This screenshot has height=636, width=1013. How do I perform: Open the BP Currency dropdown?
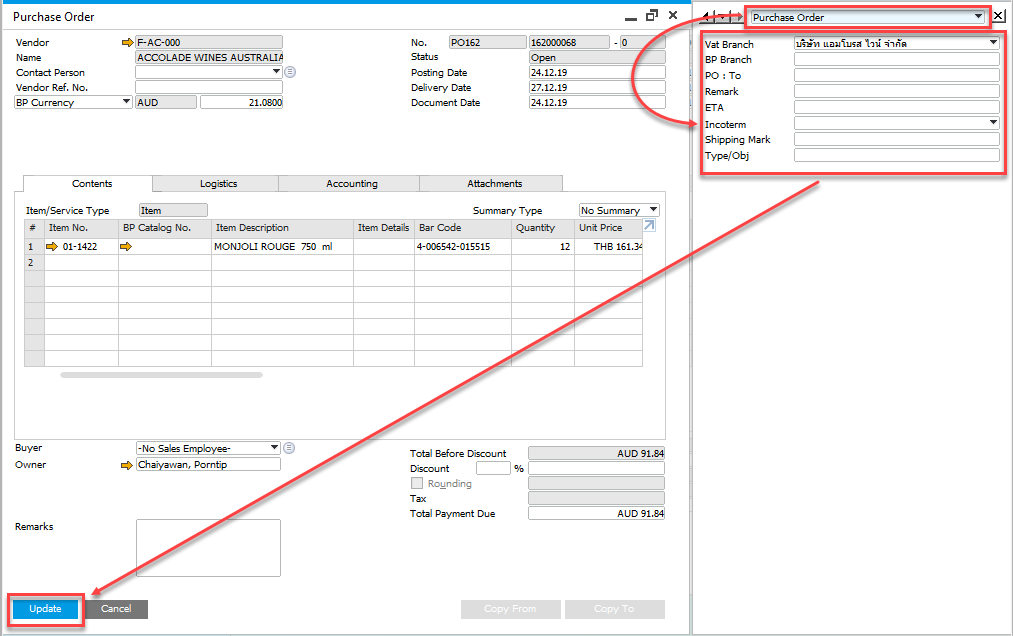coord(127,102)
